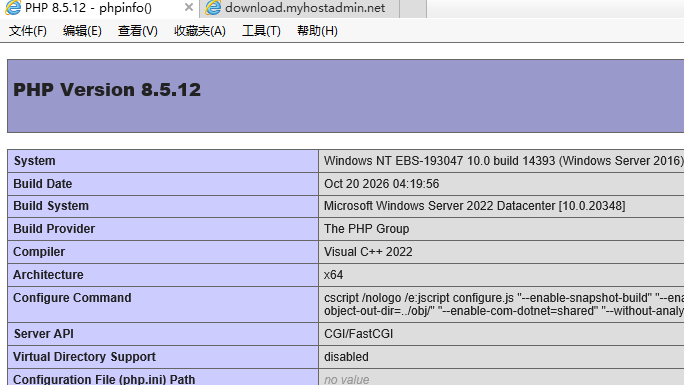Click the Build Provider label
This screenshot has height=385, width=684.
54,229
